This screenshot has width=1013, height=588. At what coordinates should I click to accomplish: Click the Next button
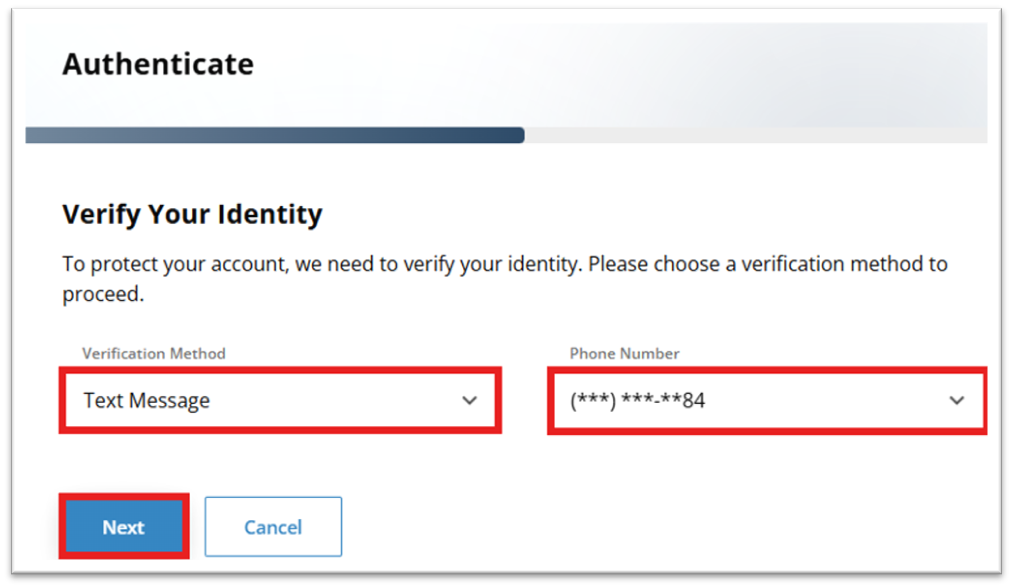point(124,526)
